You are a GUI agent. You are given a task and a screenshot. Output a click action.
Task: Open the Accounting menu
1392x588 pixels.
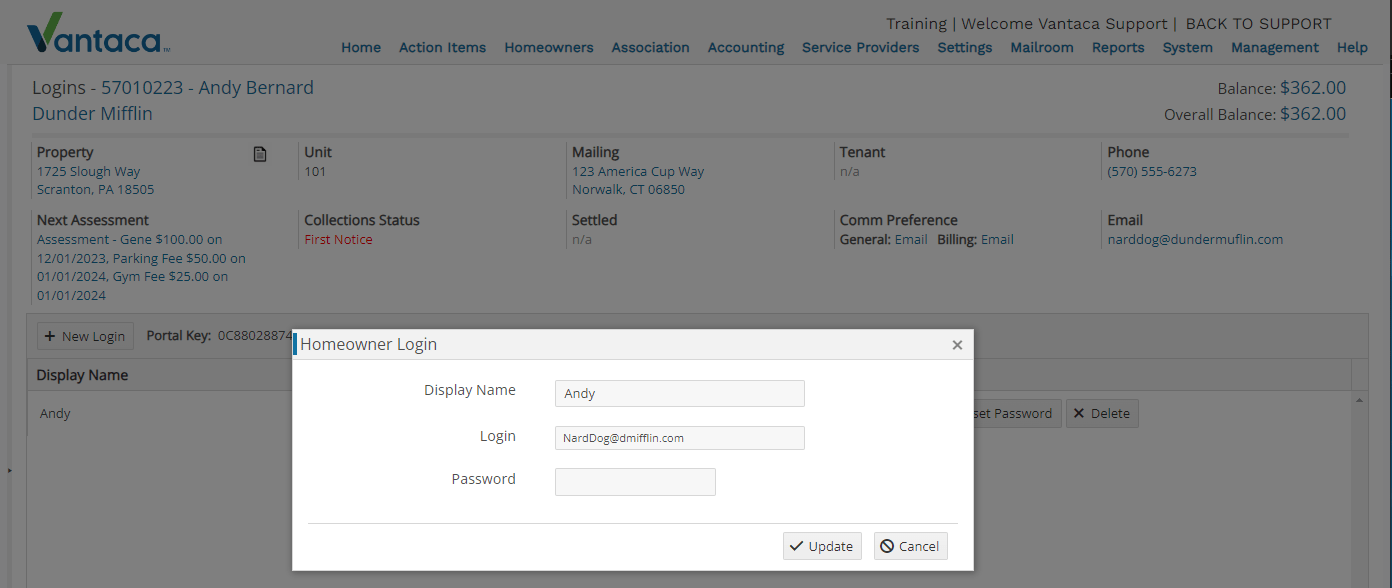[745, 47]
